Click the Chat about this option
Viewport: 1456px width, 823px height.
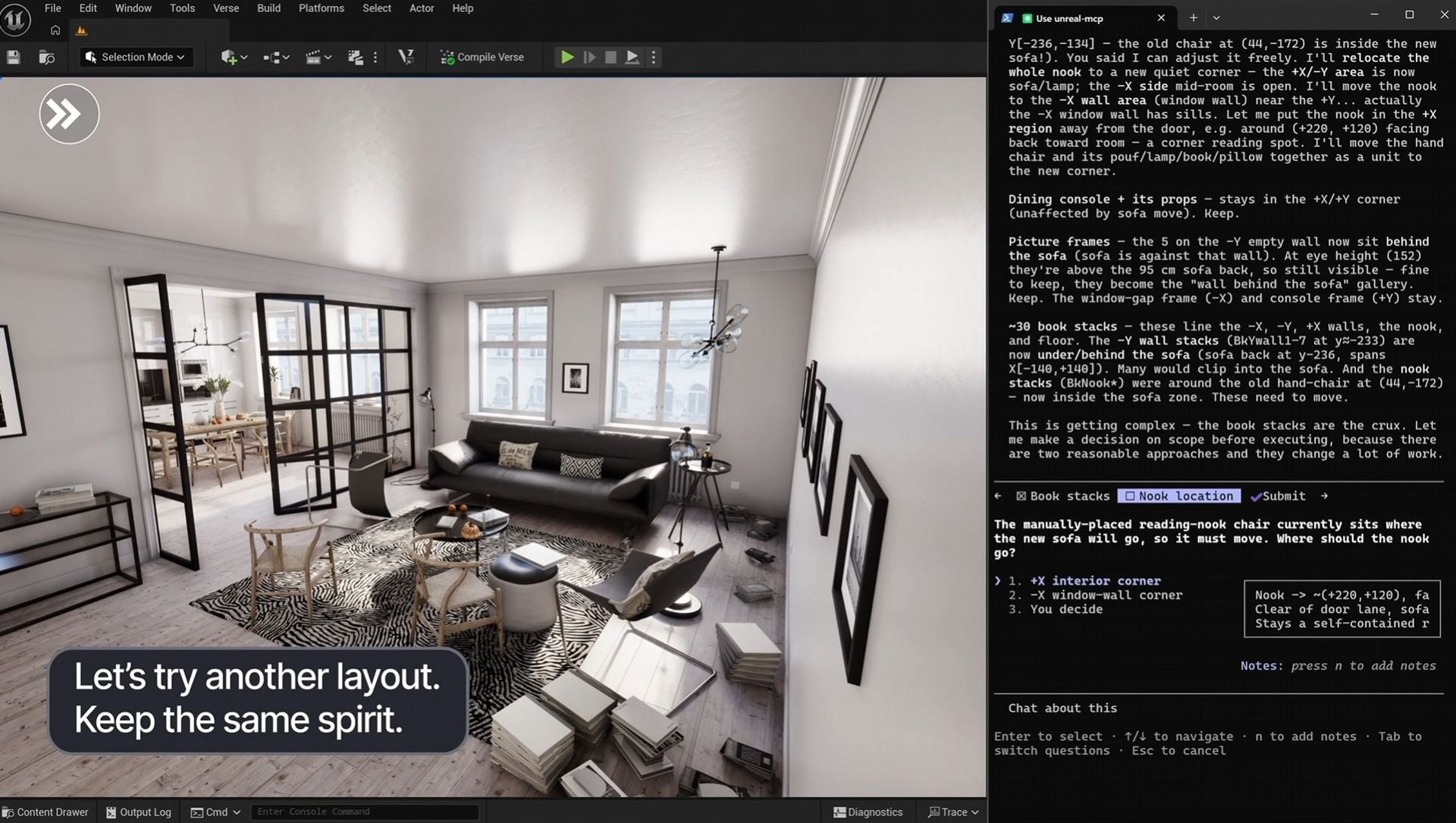[1062, 708]
